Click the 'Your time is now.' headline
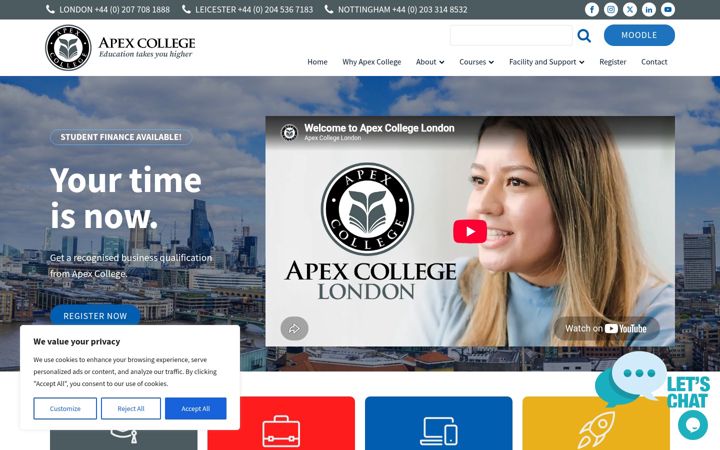The image size is (720, 450). coord(125,198)
